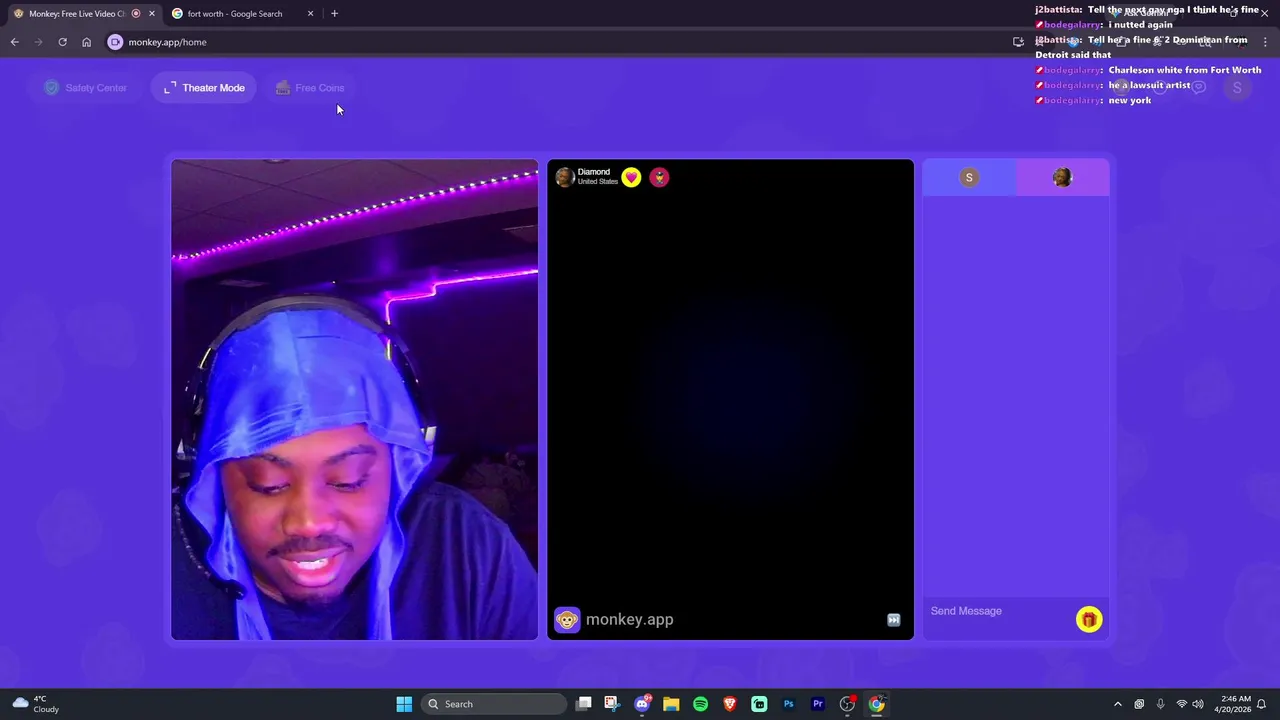Open OBS Studio from the taskbar
Image resolution: width=1280 pixels, height=720 pixels.
click(x=847, y=704)
